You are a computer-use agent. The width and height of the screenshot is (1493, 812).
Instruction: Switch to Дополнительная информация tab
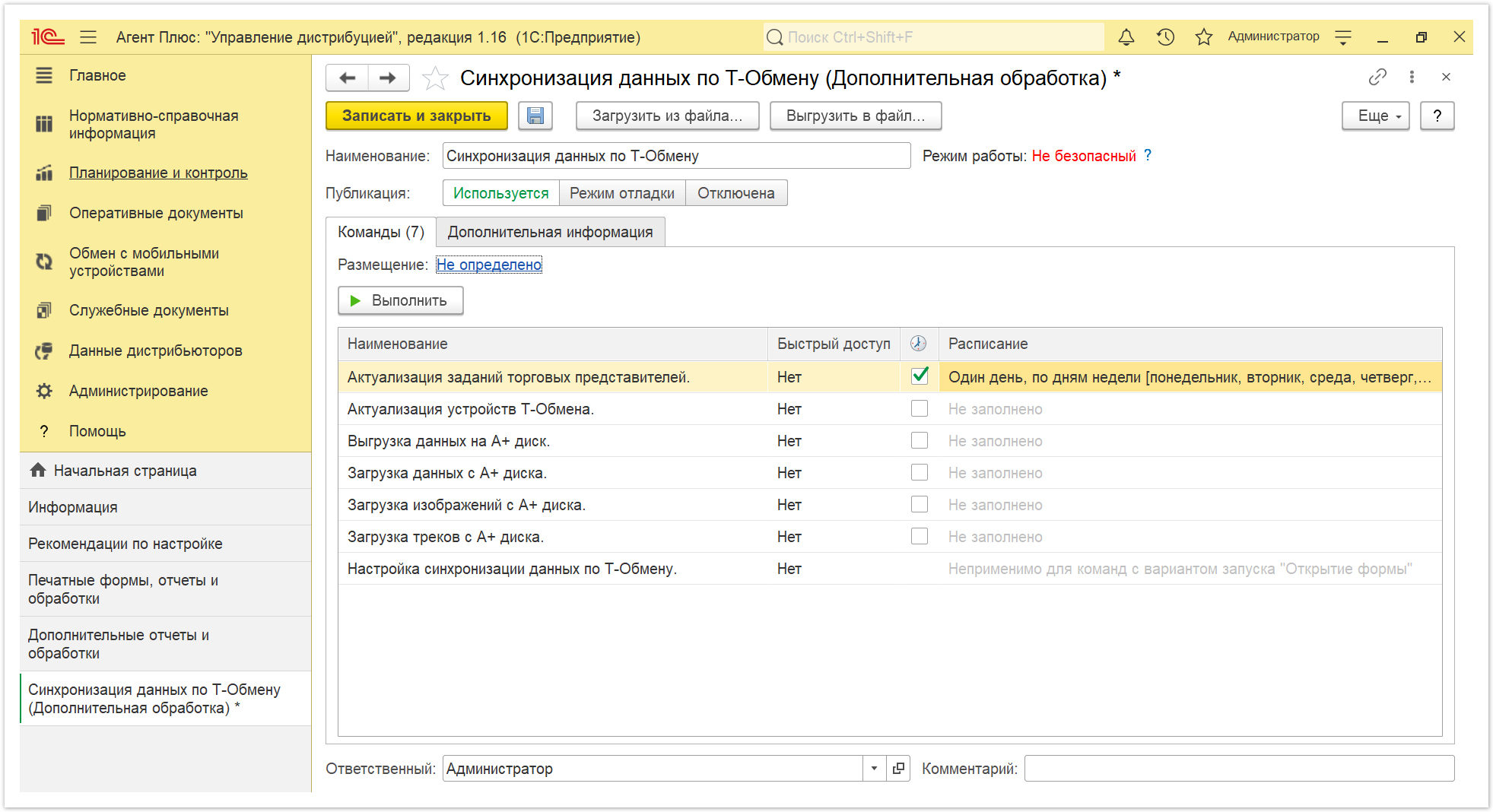click(550, 232)
